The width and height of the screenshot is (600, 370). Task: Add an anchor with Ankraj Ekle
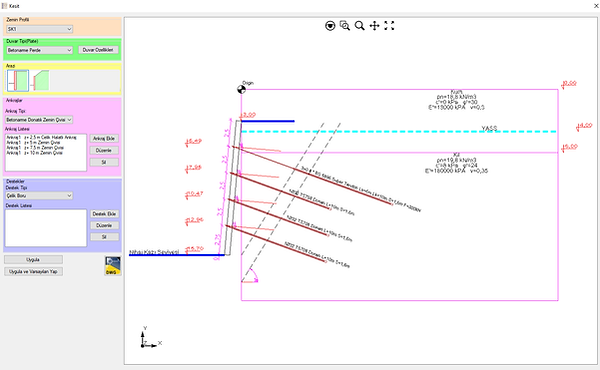(x=104, y=139)
